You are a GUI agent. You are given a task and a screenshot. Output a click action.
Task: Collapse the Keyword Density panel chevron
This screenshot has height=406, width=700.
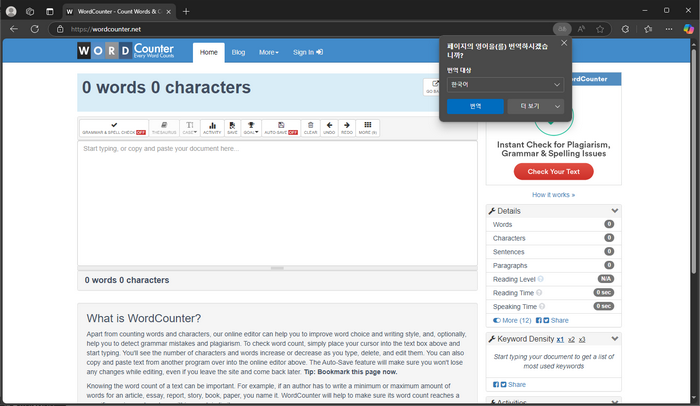tap(615, 339)
